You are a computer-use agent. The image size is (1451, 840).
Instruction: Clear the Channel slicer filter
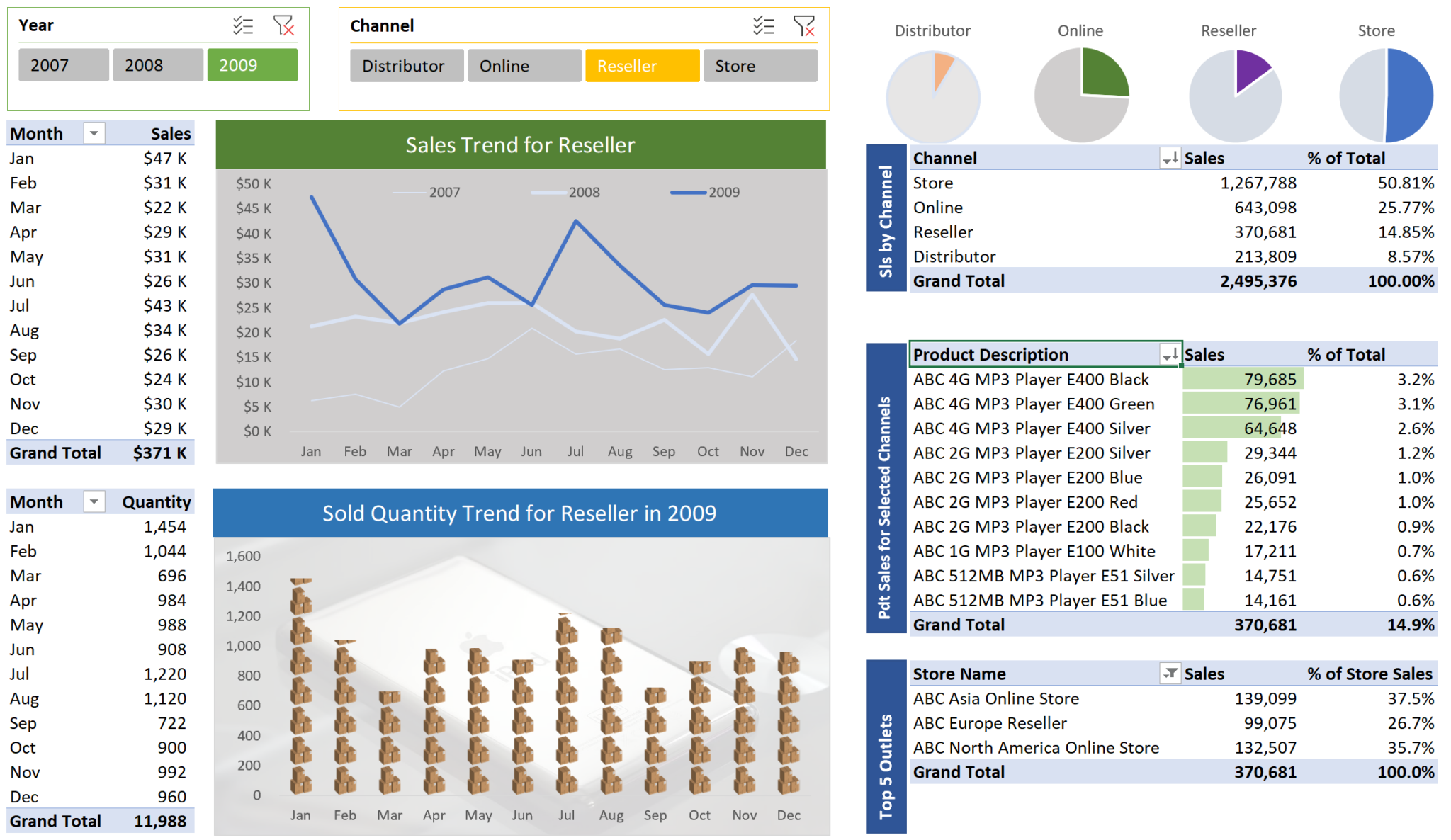pyautogui.click(x=803, y=26)
